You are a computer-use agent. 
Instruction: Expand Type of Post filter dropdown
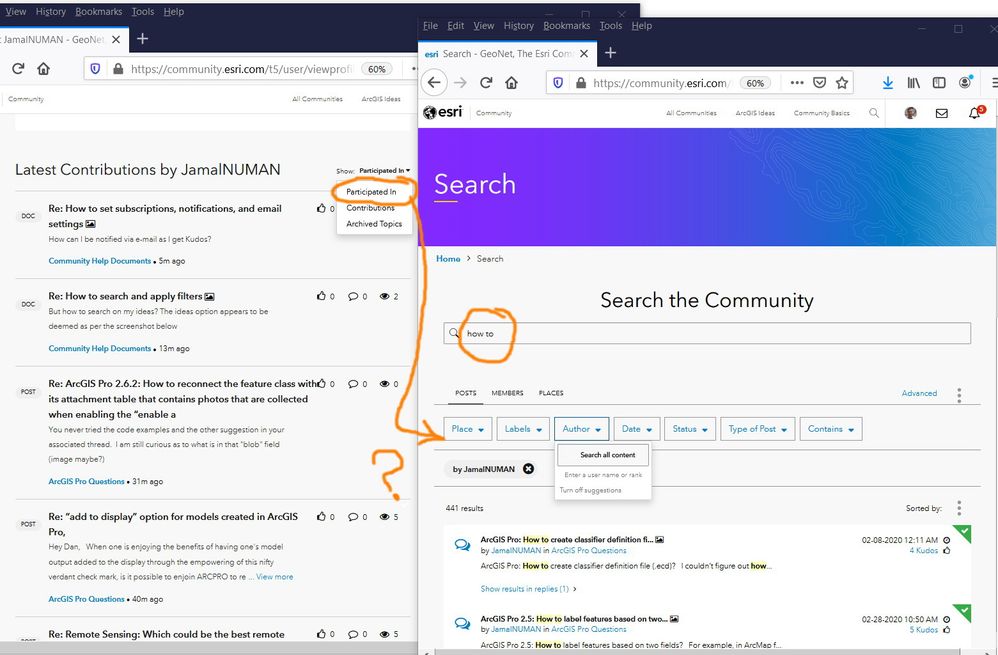(x=757, y=429)
